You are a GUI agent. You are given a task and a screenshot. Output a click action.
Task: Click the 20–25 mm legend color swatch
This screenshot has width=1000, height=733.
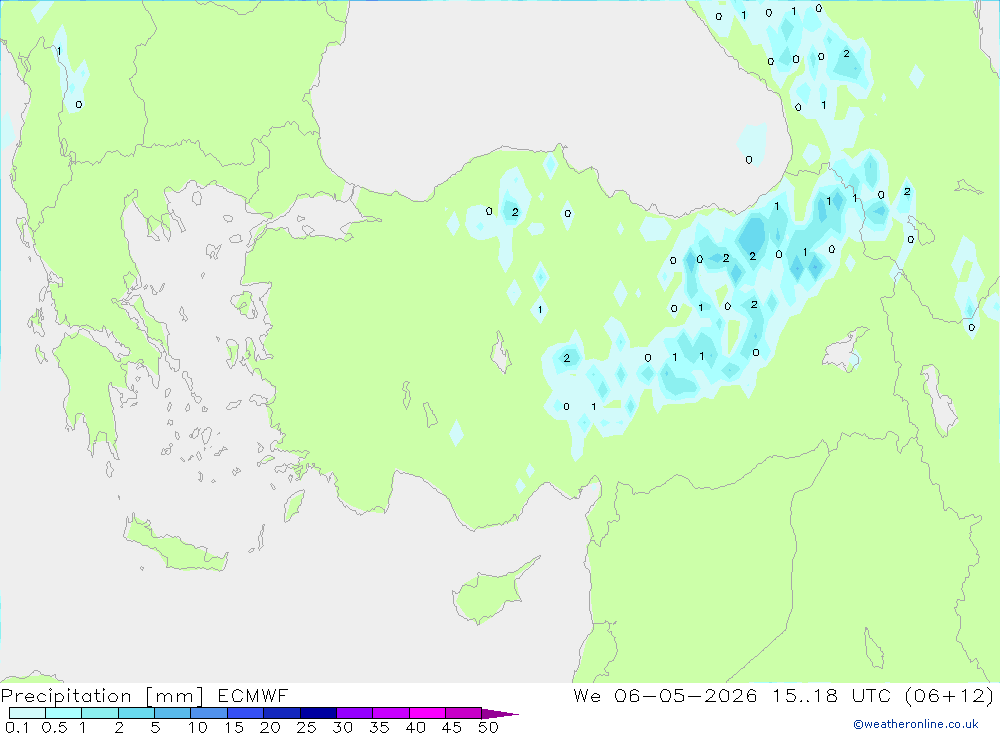click(281, 713)
